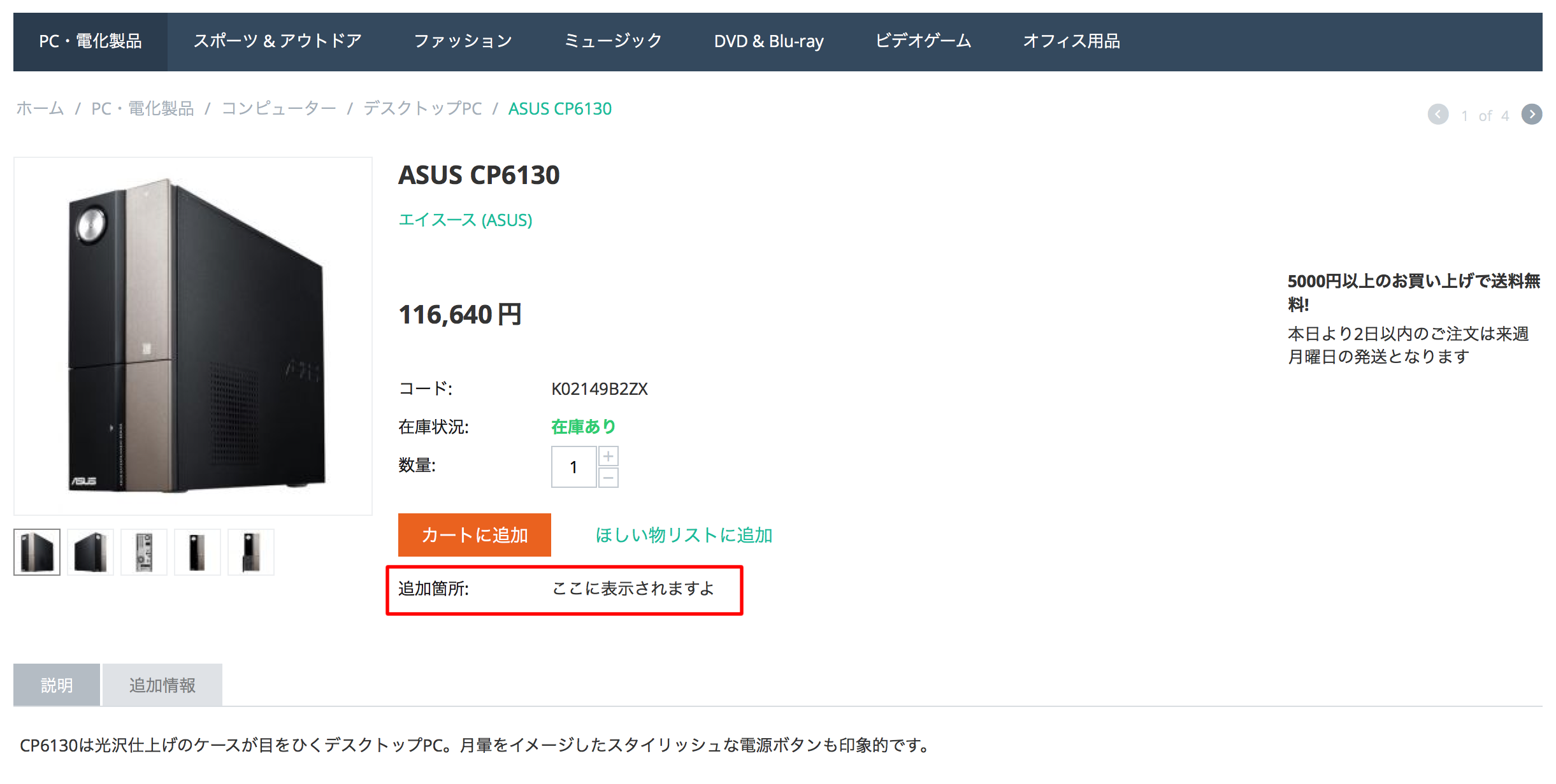The width and height of the screenshot is (1556, 784).
Task: Select second product thumbnail
Action: click(x=90, y=552)
